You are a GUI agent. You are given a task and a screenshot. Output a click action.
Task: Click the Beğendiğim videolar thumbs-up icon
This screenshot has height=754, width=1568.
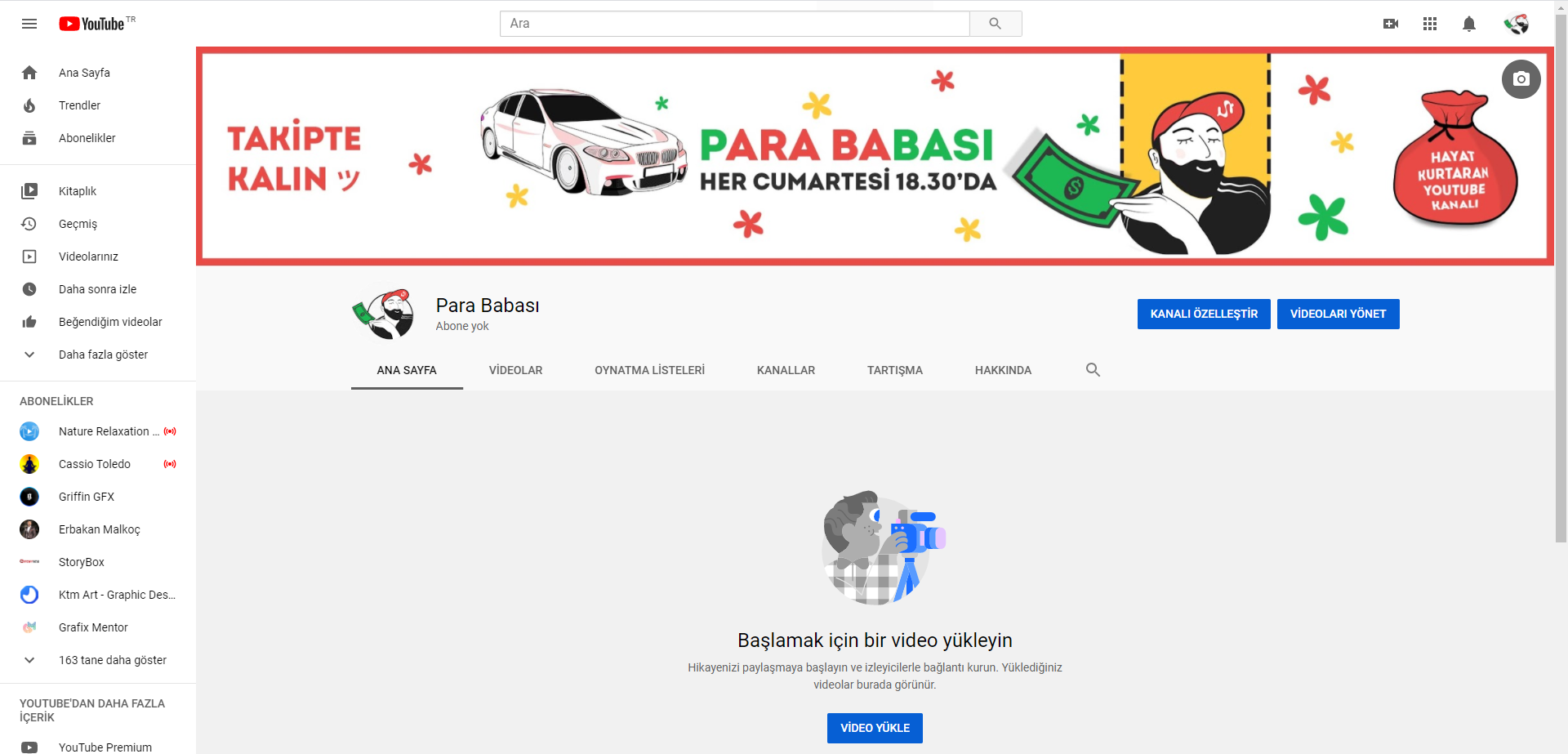(x=29, y=322)
